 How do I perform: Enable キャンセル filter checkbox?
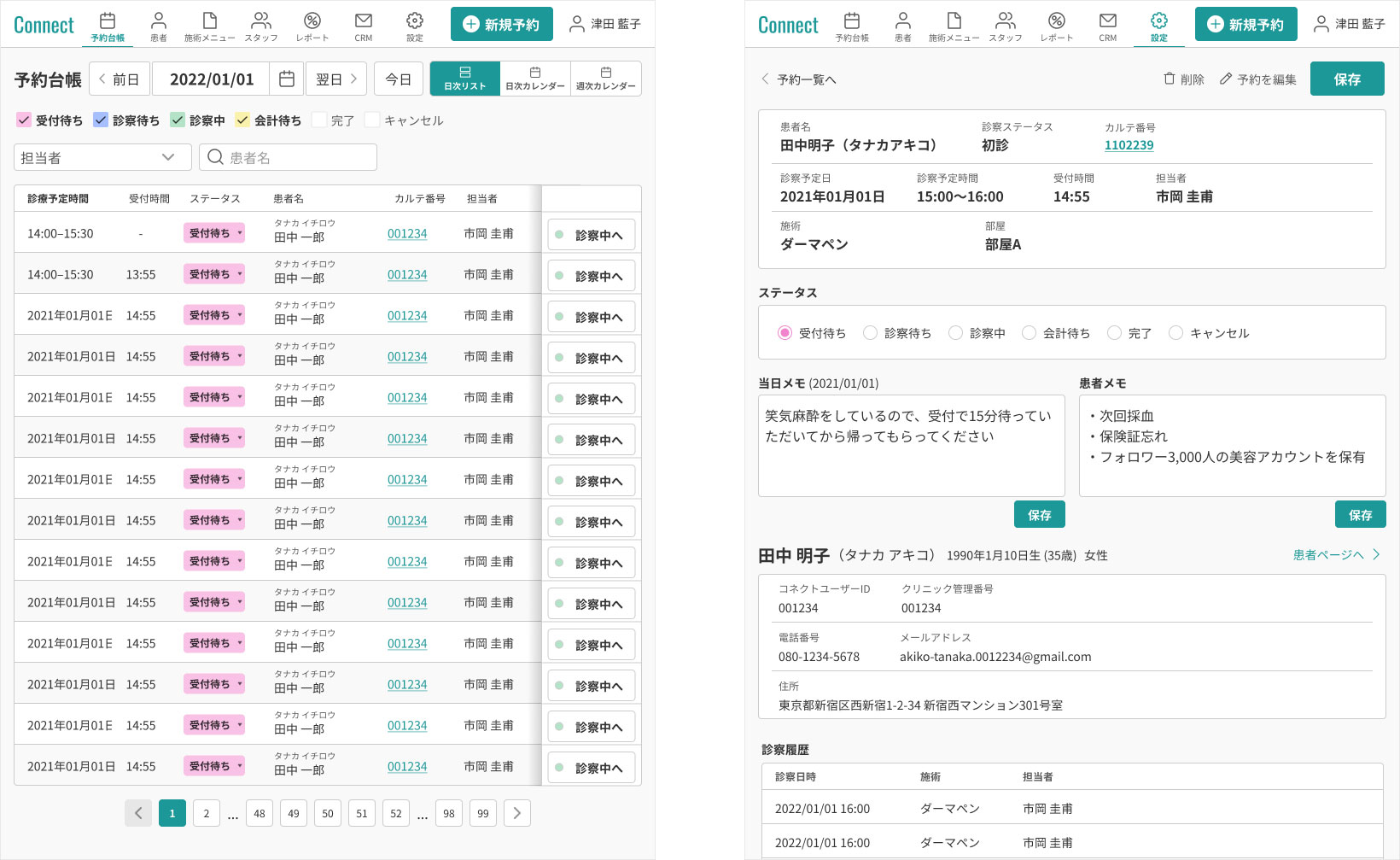tap(372, 120)
